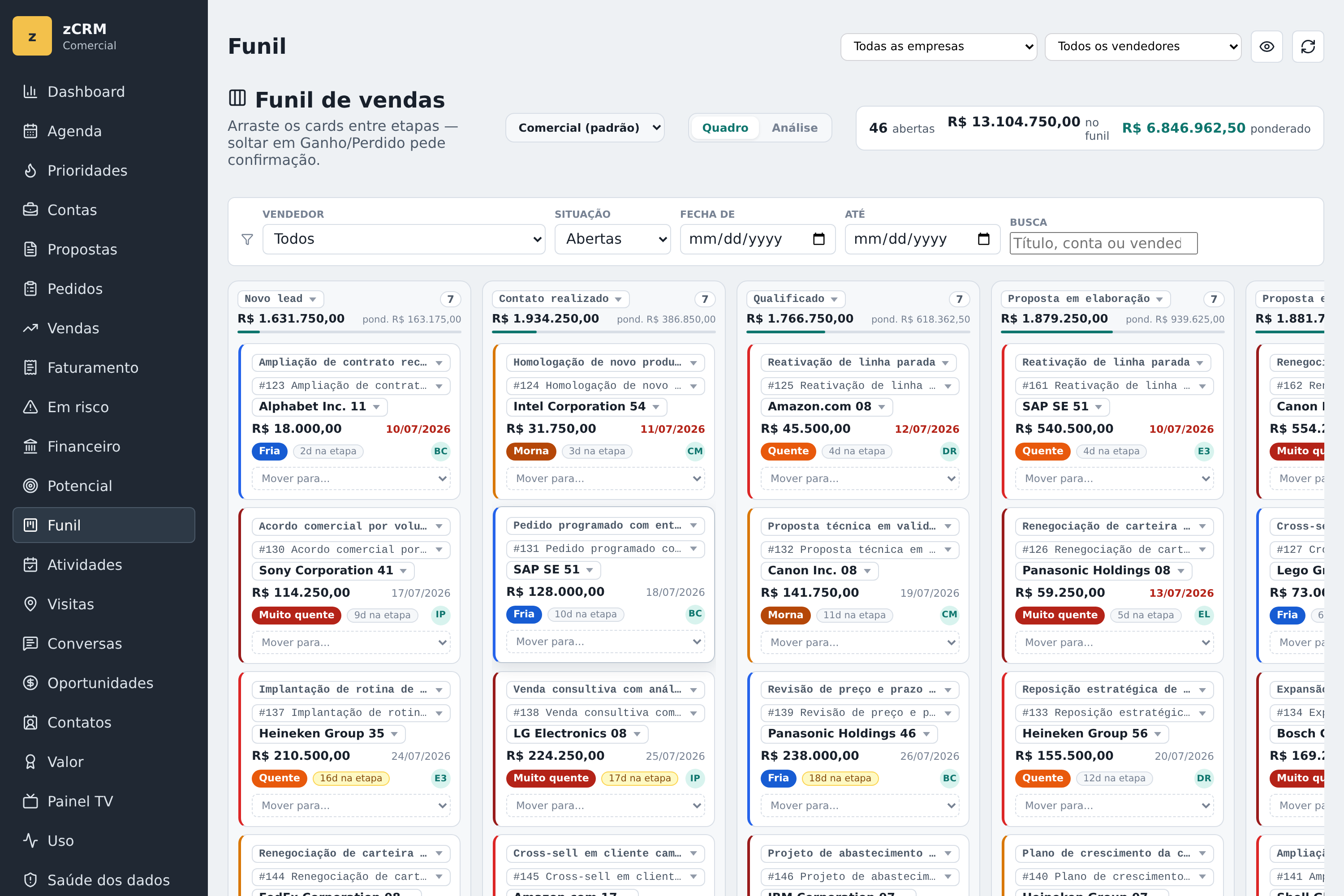Click the Painel TV icon
The height and width of the screenshot is (896, 1344).
pyautogui.click(x=30, y=801)
